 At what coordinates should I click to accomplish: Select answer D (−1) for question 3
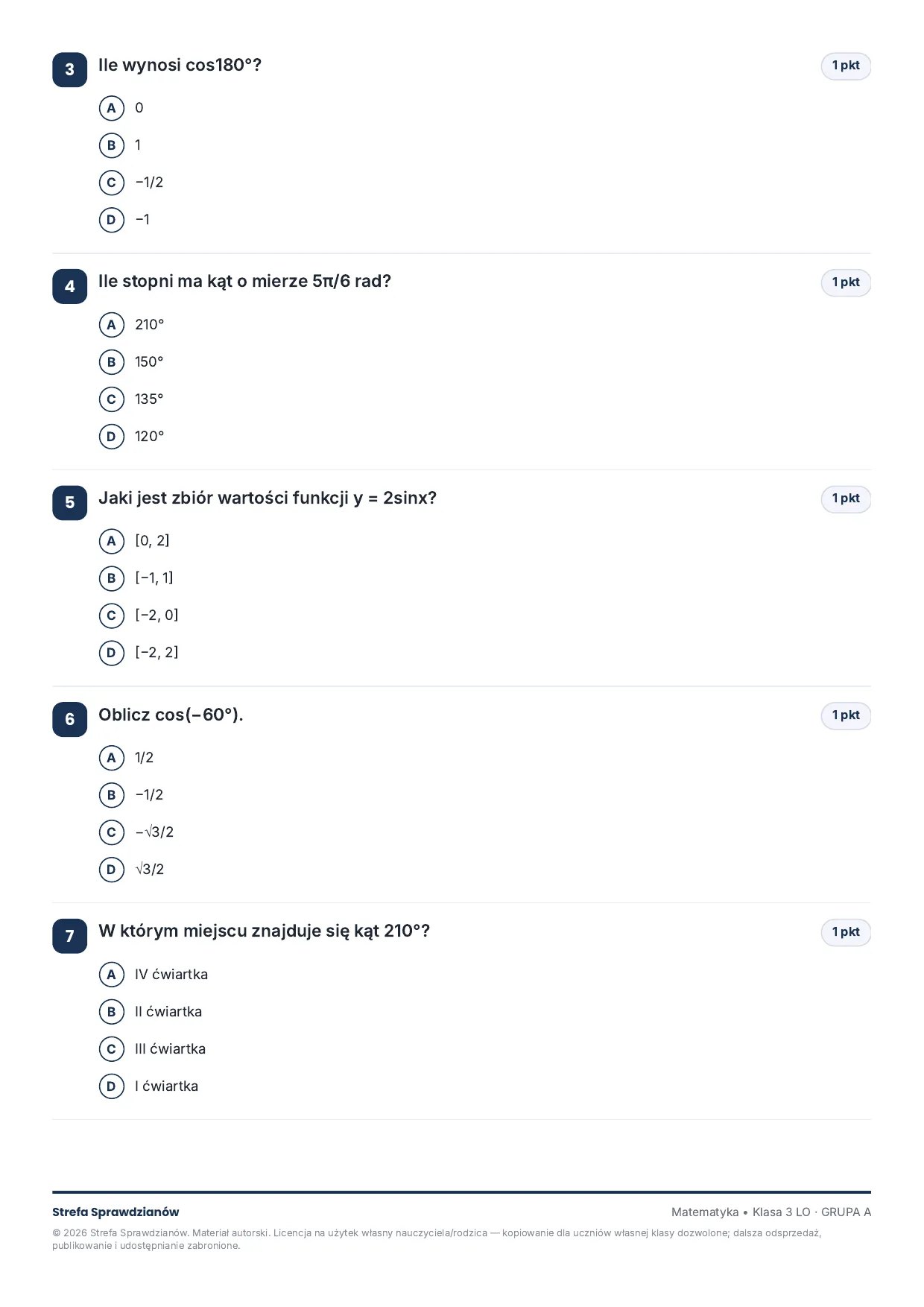[112, 220]
